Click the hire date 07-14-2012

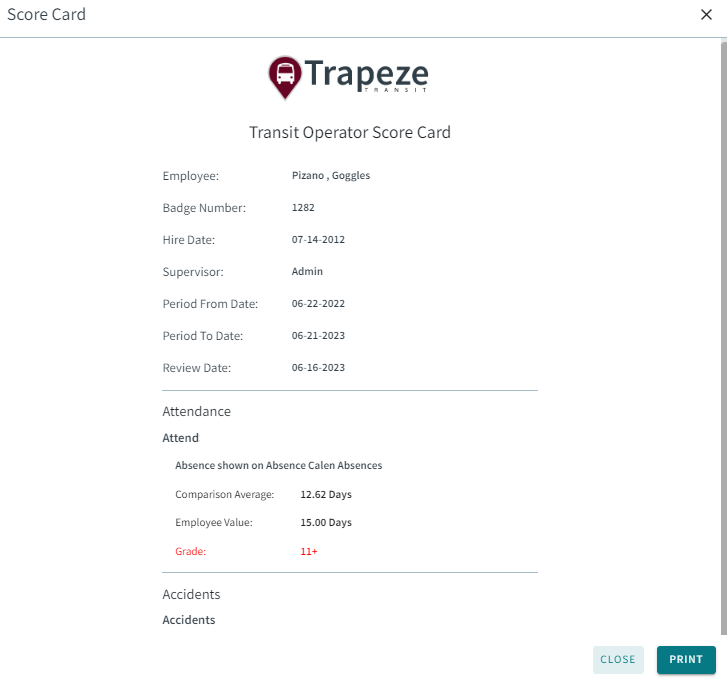click(318, 240)
